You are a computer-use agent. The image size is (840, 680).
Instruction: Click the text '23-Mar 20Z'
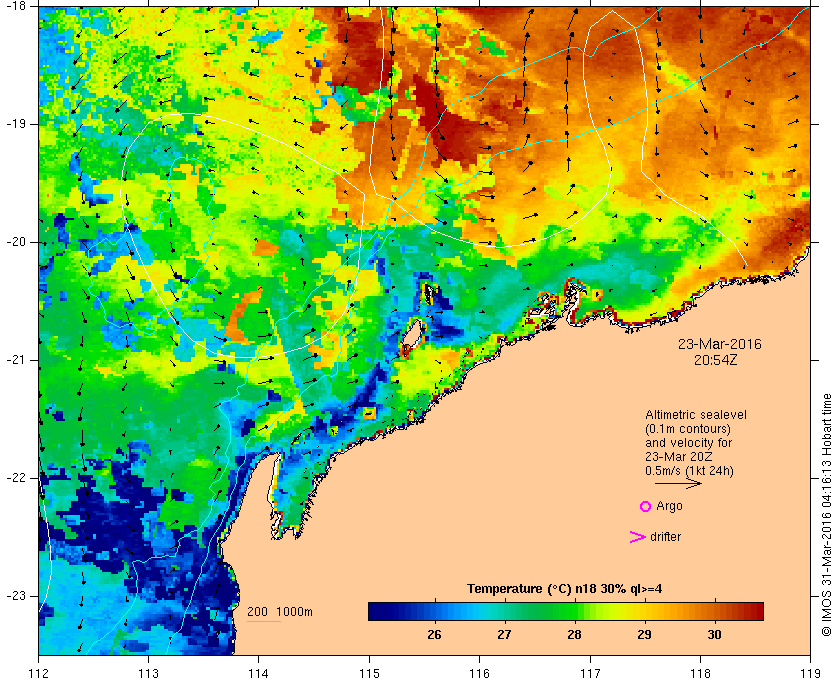pyautogui.click(x=678, y=457)
